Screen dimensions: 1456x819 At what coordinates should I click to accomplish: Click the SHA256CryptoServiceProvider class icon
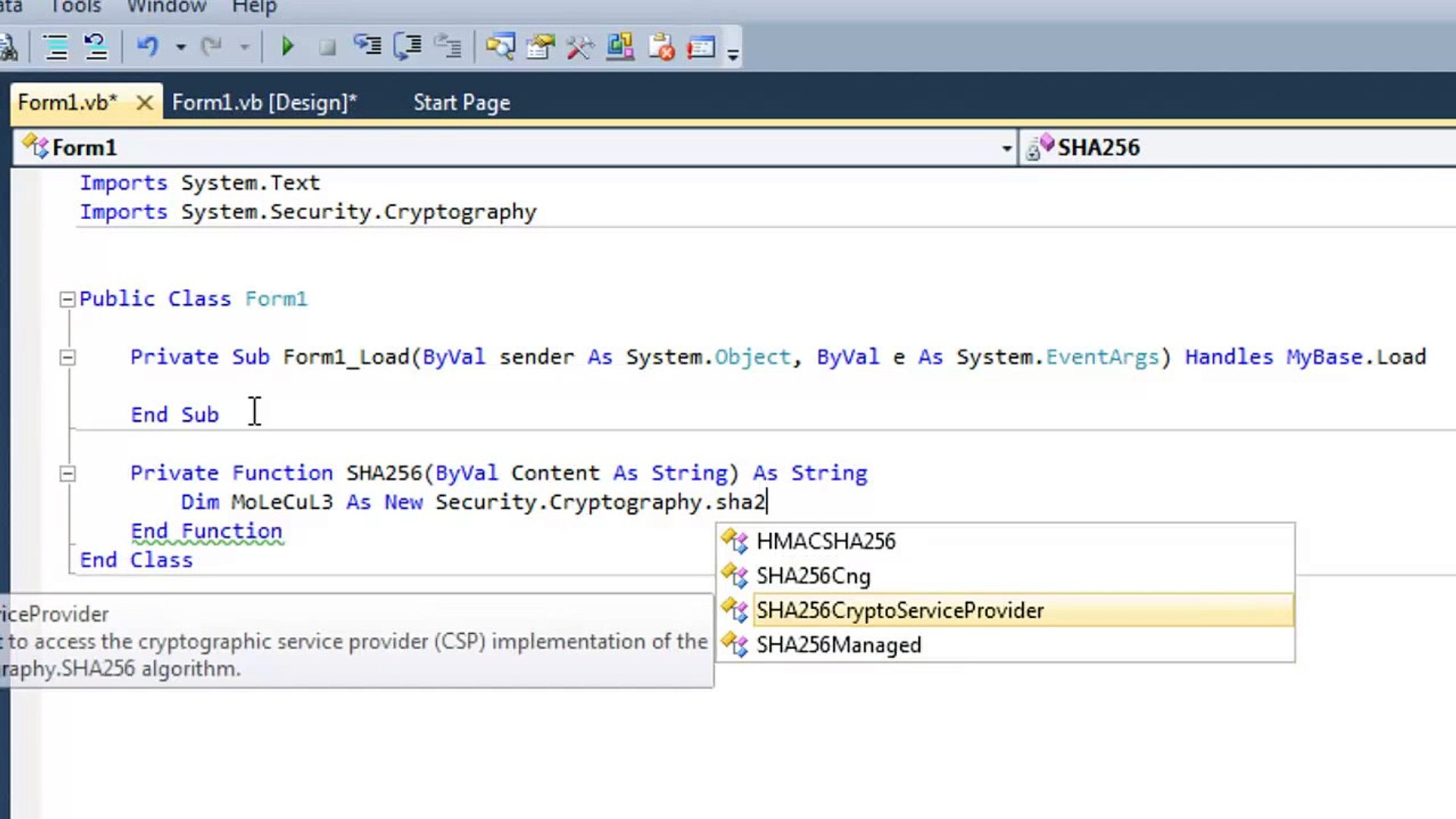tap(735, 610)
